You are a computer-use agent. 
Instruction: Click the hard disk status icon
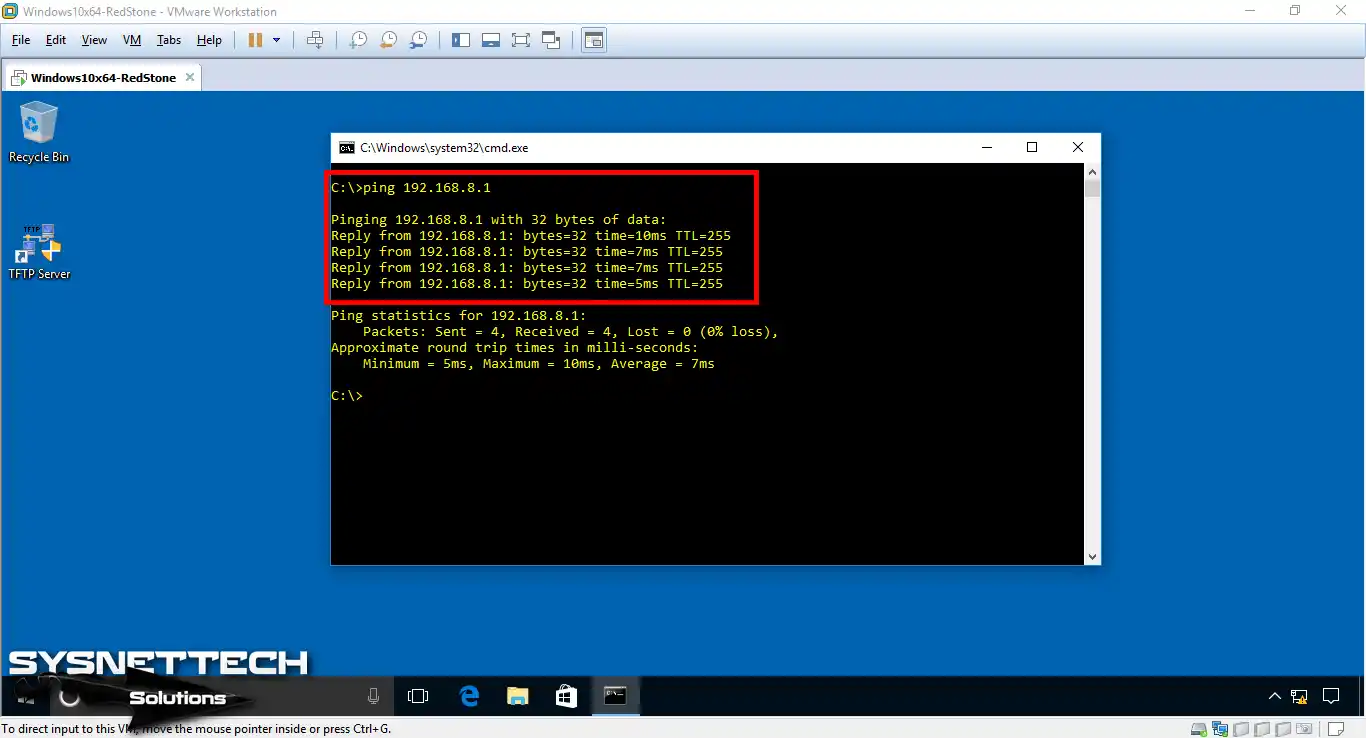pyautogui.click(x=1197, y=729)
